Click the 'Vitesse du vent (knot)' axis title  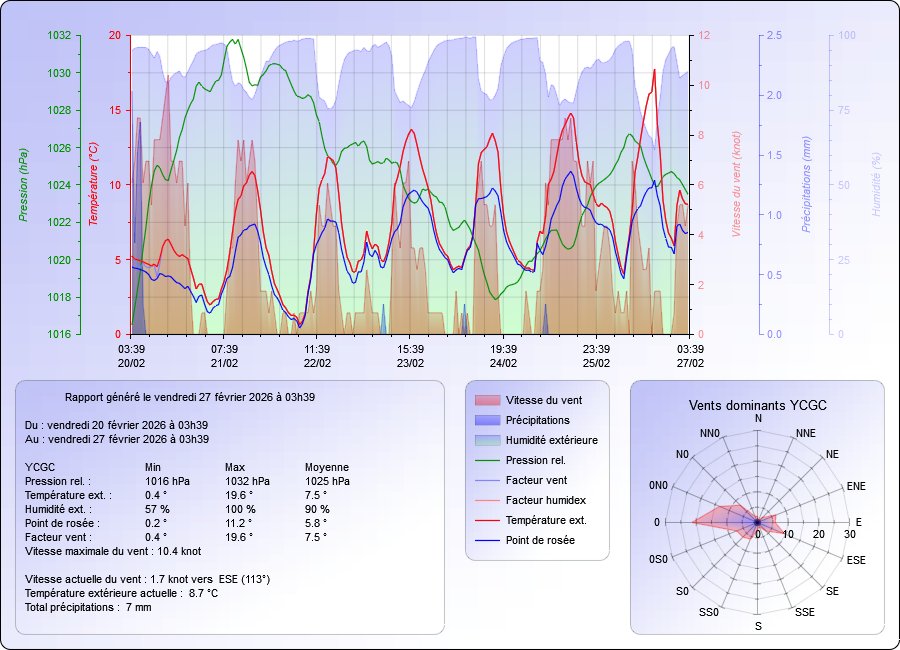(x=735, y=185)
